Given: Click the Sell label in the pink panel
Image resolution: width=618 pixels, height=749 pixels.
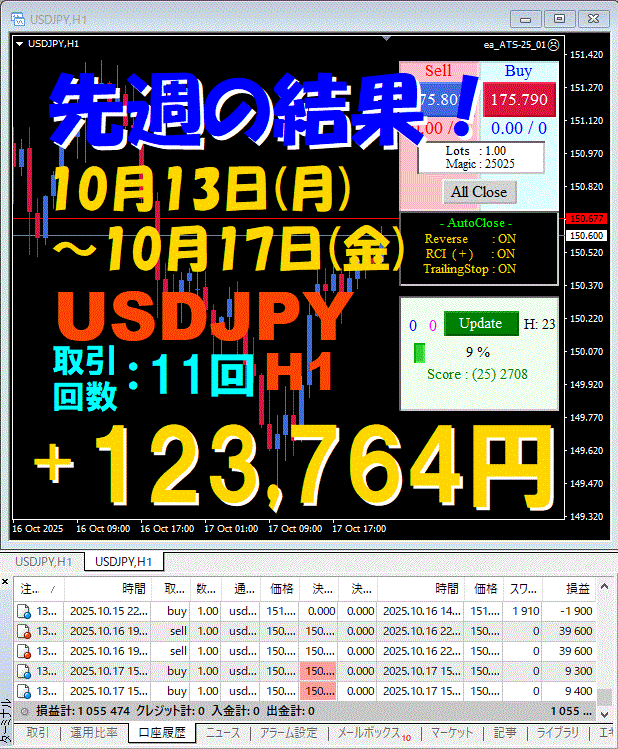Looking at the screenshot, I should pos(438,71).
